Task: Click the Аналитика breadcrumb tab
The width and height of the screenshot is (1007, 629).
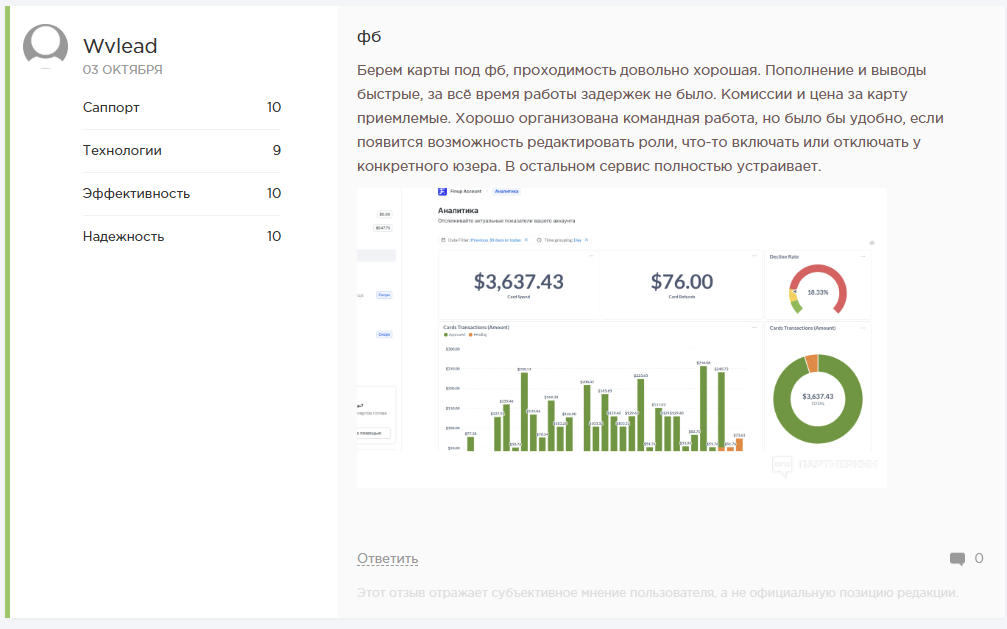Action: [x=506, y=190]
